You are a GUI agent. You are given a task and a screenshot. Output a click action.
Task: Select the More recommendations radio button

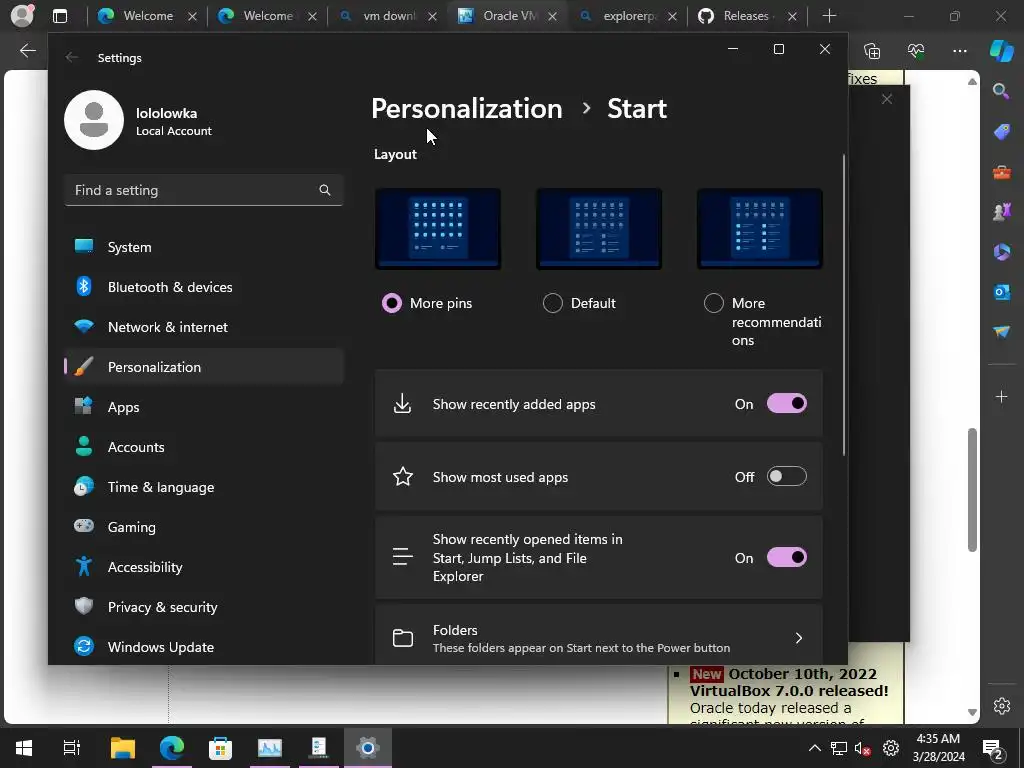click(714, 303)
